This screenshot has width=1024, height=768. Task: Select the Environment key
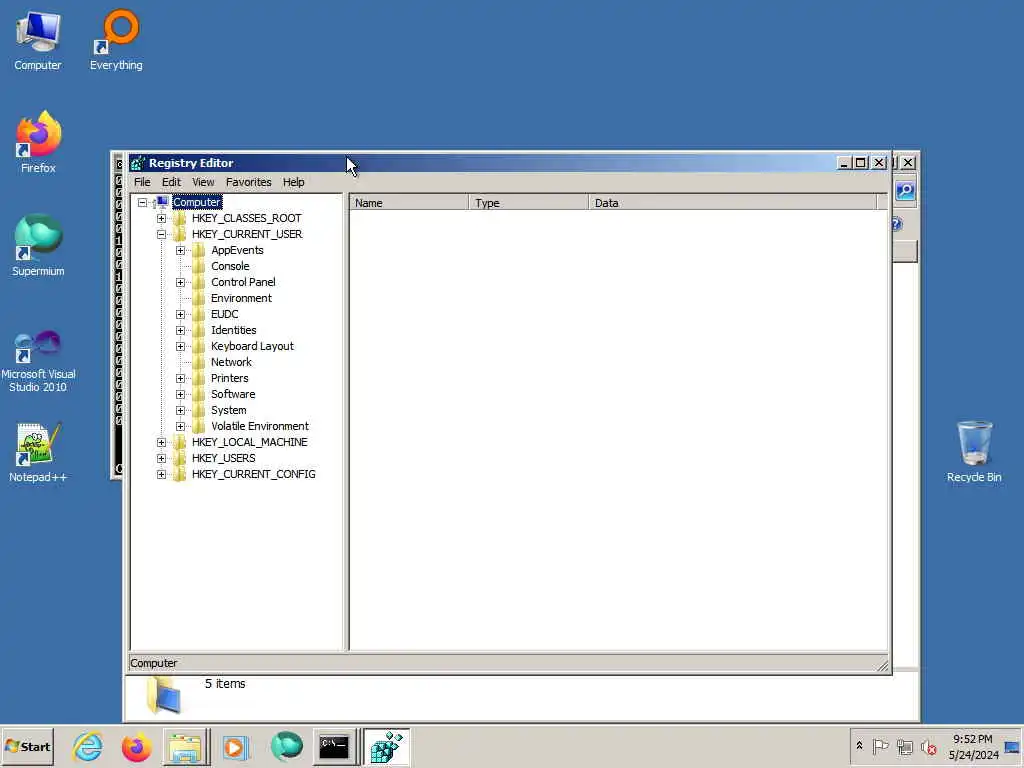tap(241, 298)
